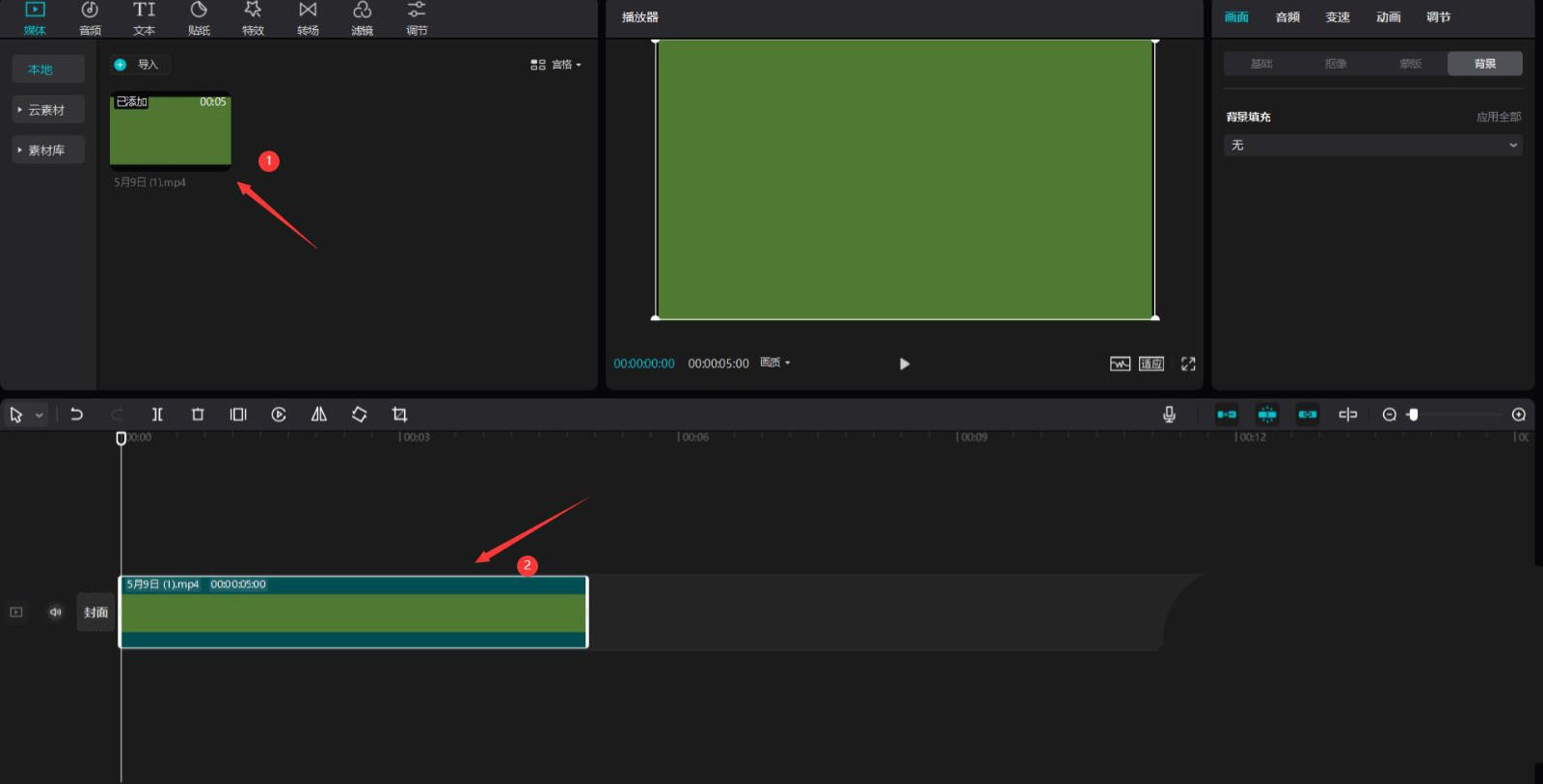Enter fullscreen preview in the player
Image resolution: width=1543 pixels, height=784 pixels.
coord(1188,364)
